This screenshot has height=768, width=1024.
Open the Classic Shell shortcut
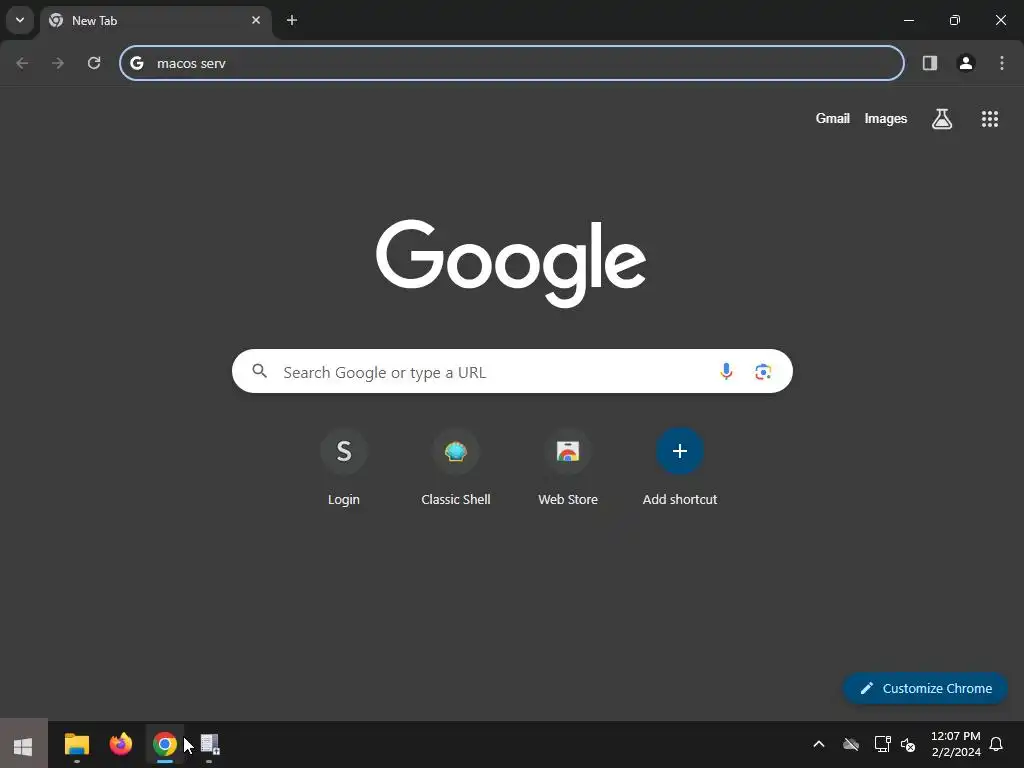pyautogui.click(x=456, y=468)
